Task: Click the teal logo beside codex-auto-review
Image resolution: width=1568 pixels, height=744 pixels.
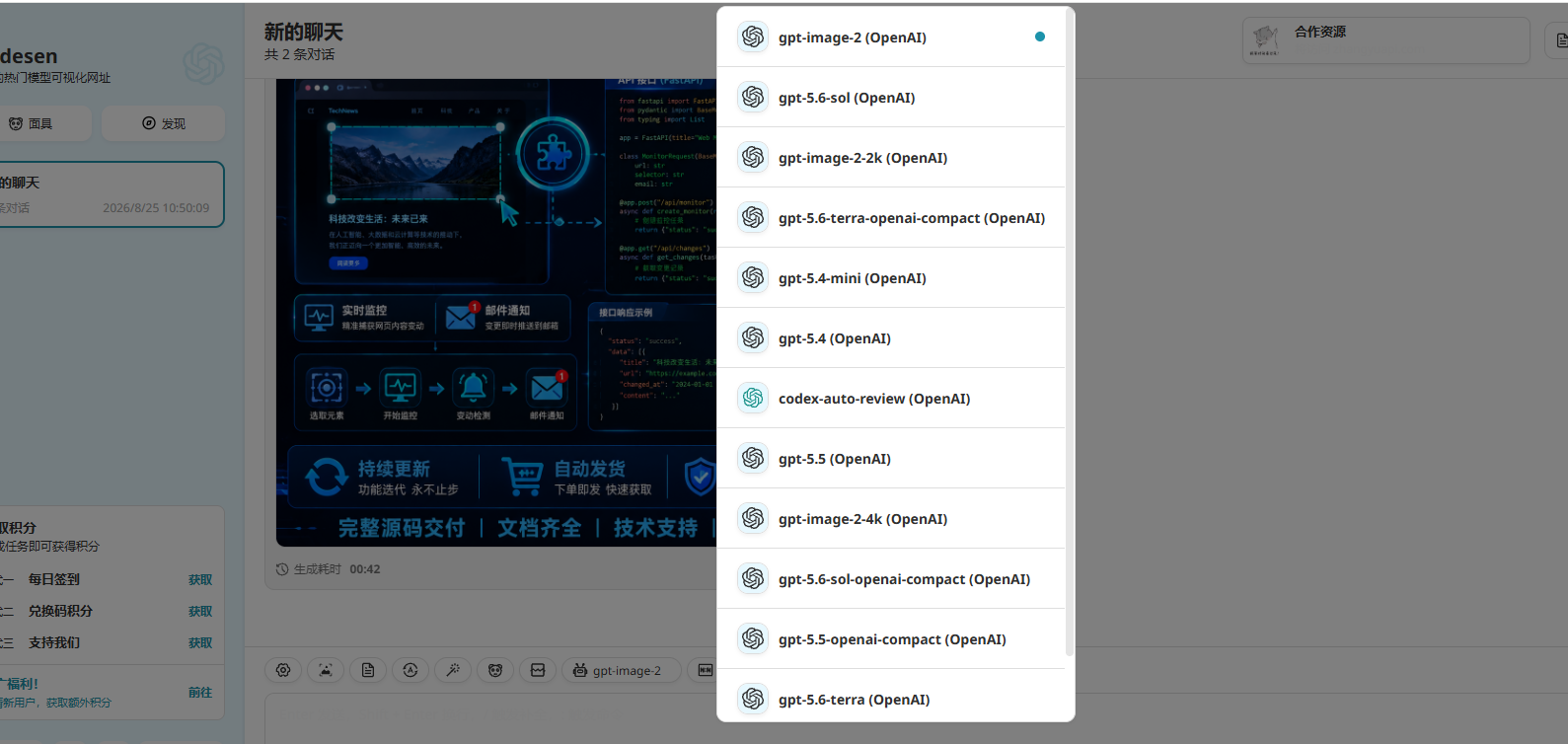Action: pyautogui.click(x=753, y=398)
